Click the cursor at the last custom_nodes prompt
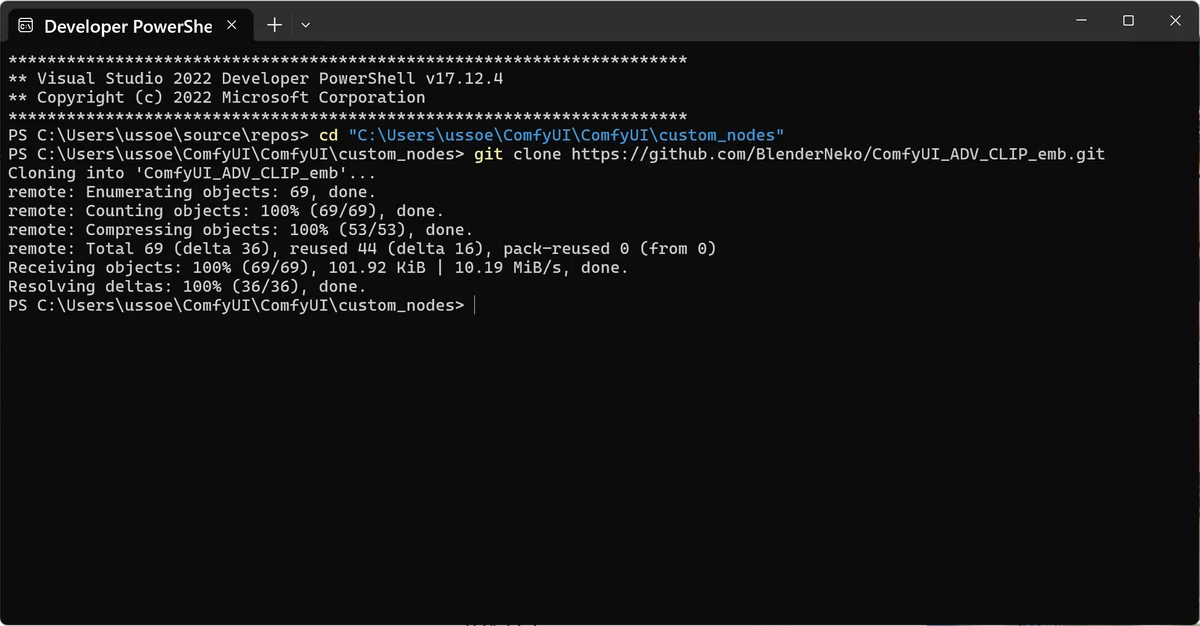Screen dimensions: 1200x626 click(x=475, y=306)
